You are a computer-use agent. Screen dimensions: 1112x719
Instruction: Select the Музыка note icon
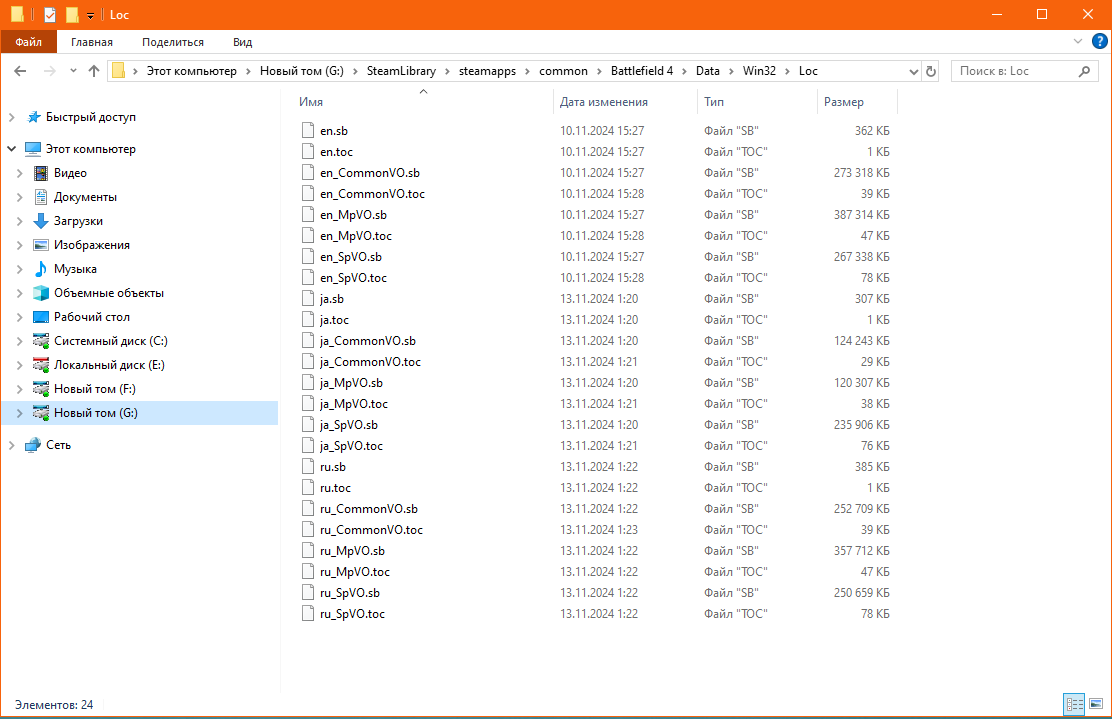tap(41, 269)
